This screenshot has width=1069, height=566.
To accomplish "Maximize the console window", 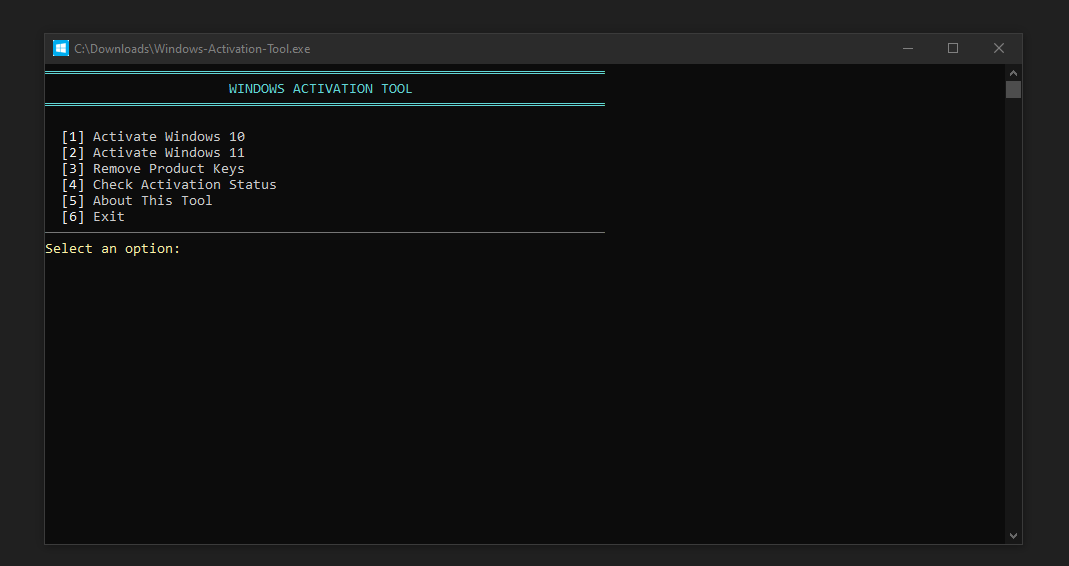I will (x=953, y=48).
